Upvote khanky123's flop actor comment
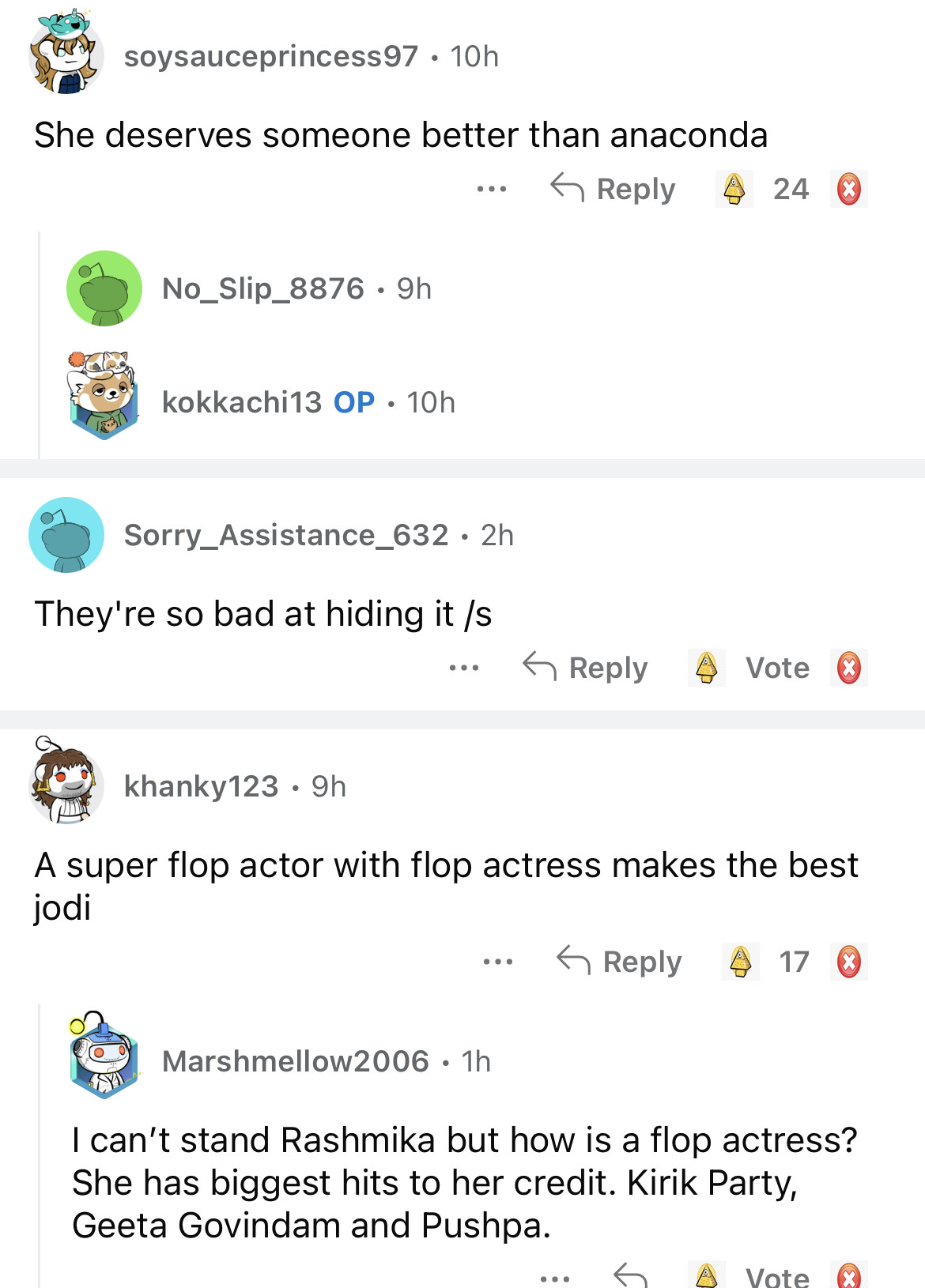Viewport: 925px width, 1288px height. (x=741, y=962)
